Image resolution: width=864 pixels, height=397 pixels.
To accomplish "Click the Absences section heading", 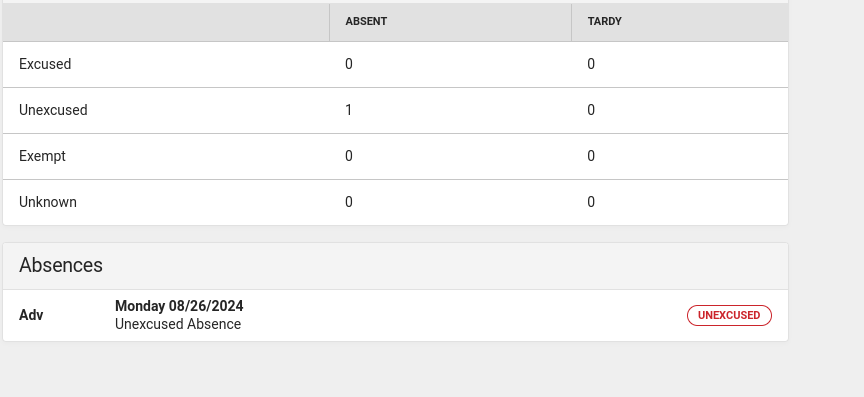I will [61, 265].
